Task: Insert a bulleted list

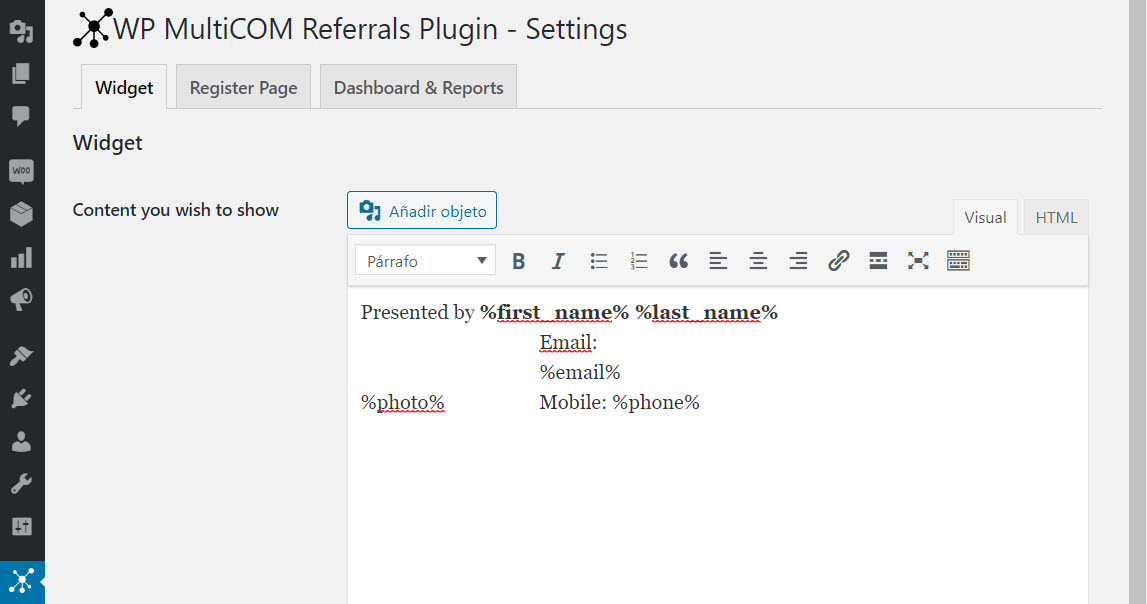Action: pos(598,261)
